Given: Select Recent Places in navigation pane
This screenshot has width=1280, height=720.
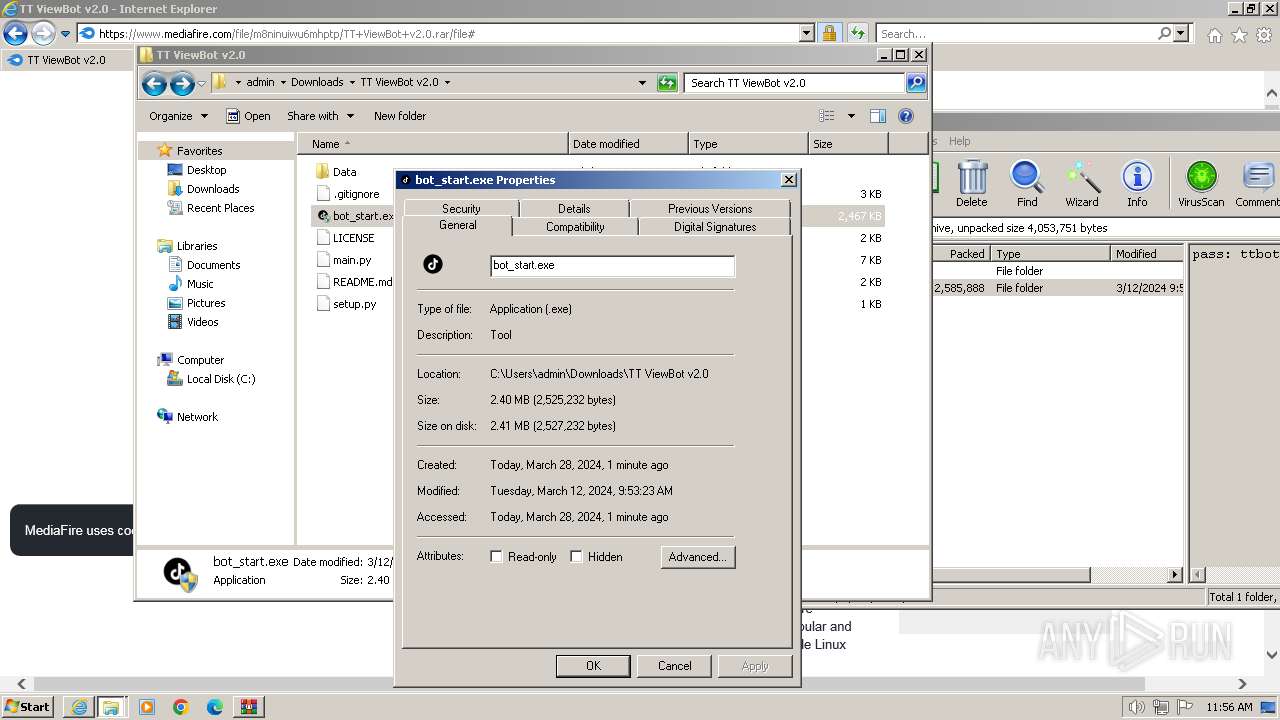Looking at the screenshot, I should click(220, 208).
